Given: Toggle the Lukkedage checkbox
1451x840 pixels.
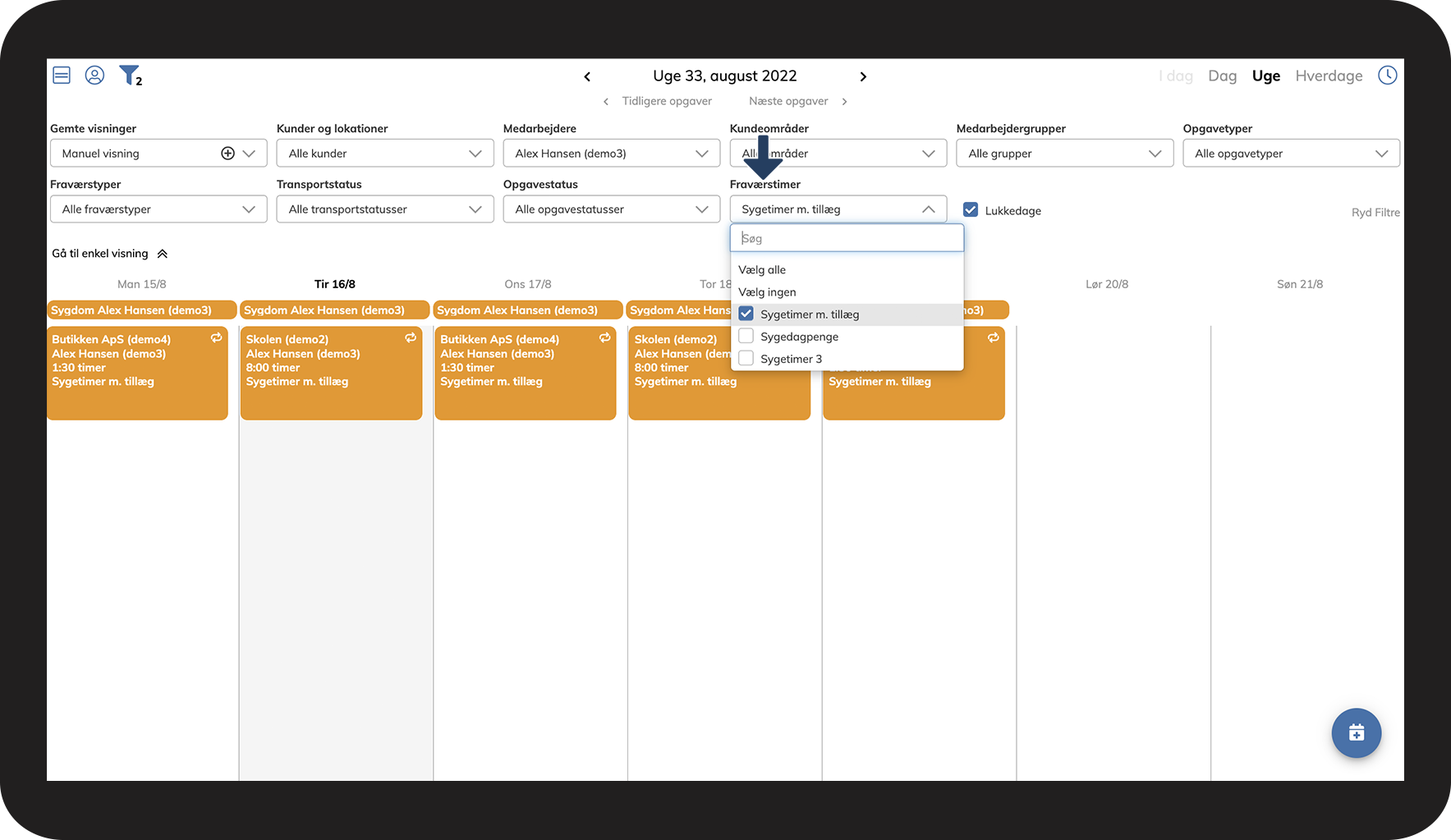Looking at the screenshot, I should [971, 209].
